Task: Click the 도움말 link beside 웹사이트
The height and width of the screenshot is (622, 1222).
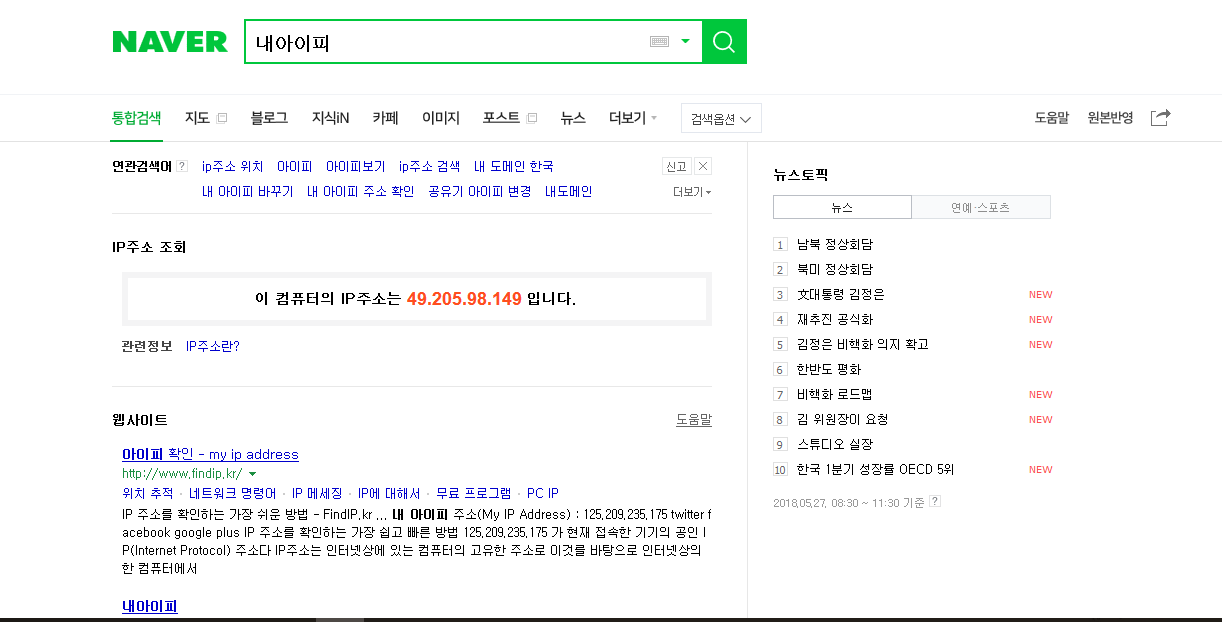Action: (694, 420)
